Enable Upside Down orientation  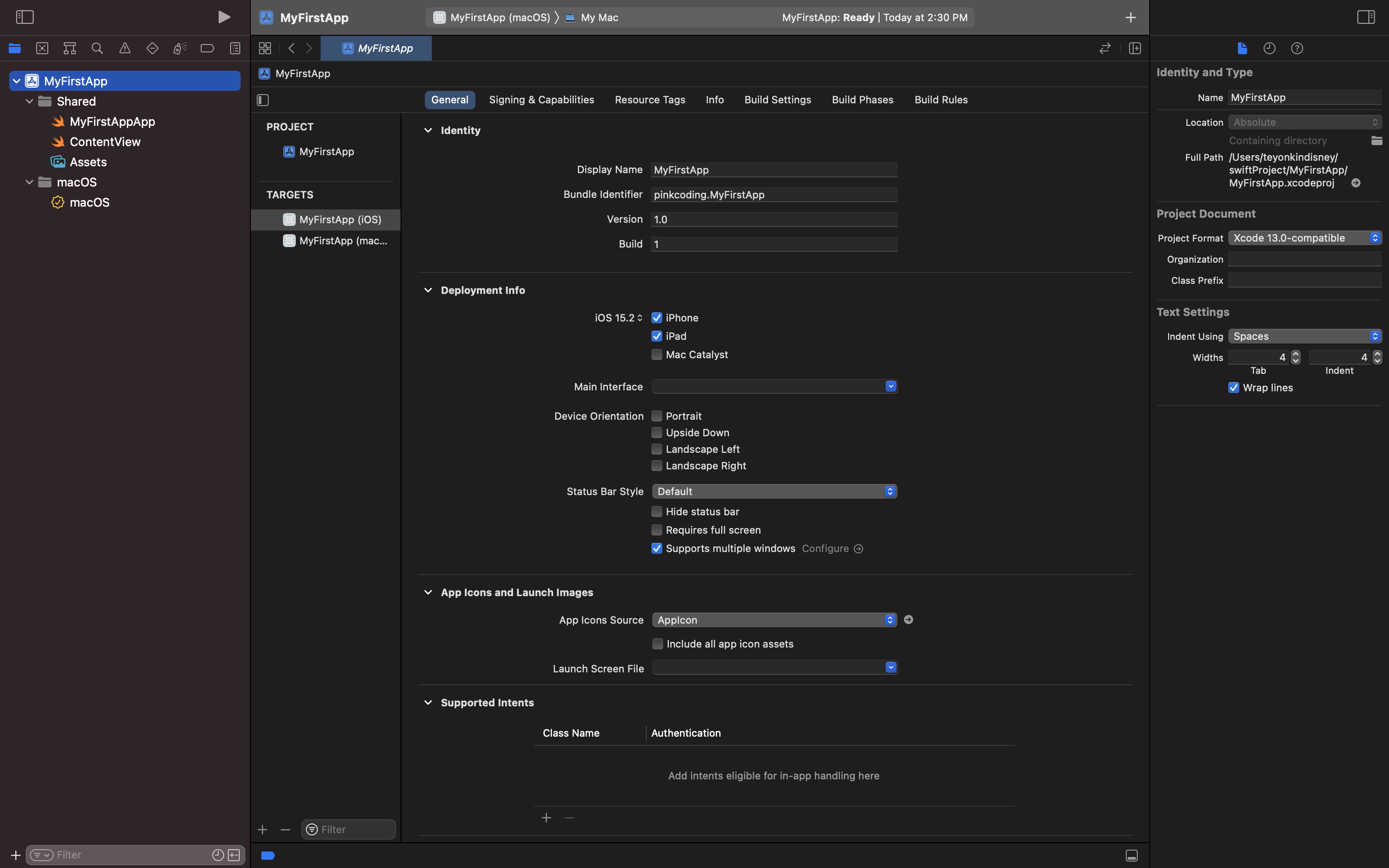point(657,432)
